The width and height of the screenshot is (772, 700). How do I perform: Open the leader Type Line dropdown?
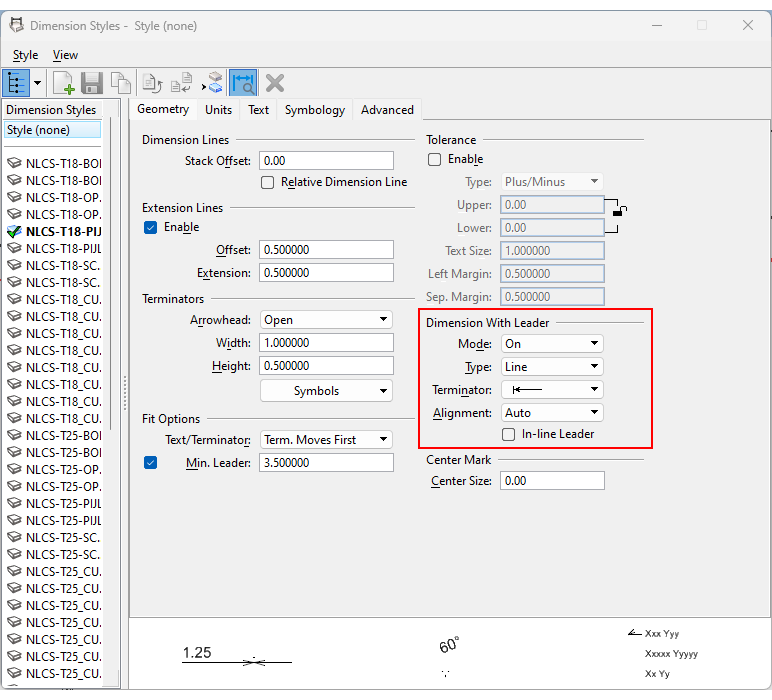pos(552,367)
